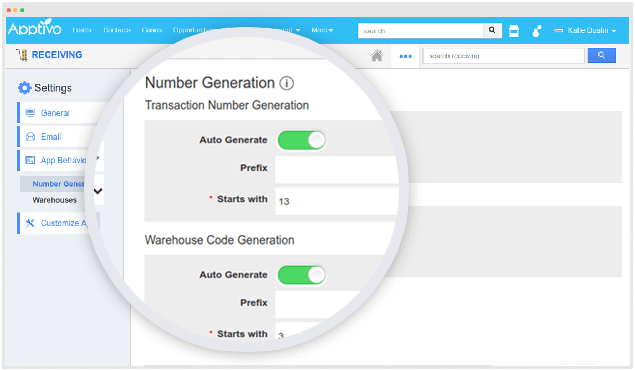Screen dimensions: 635x371
Task: Click the Settings gear icon
Action: coord(24,88)
